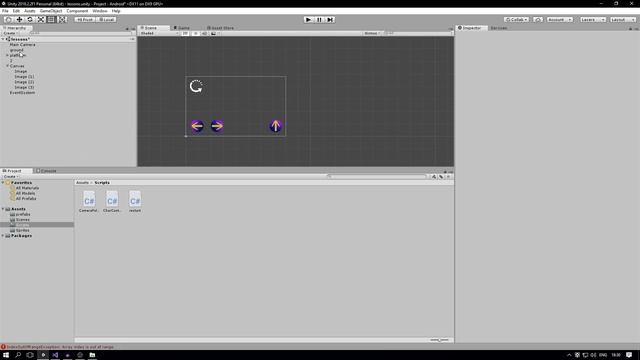Select the Hand tool in toolbar
Screen dimensions: 640x360
8,20
